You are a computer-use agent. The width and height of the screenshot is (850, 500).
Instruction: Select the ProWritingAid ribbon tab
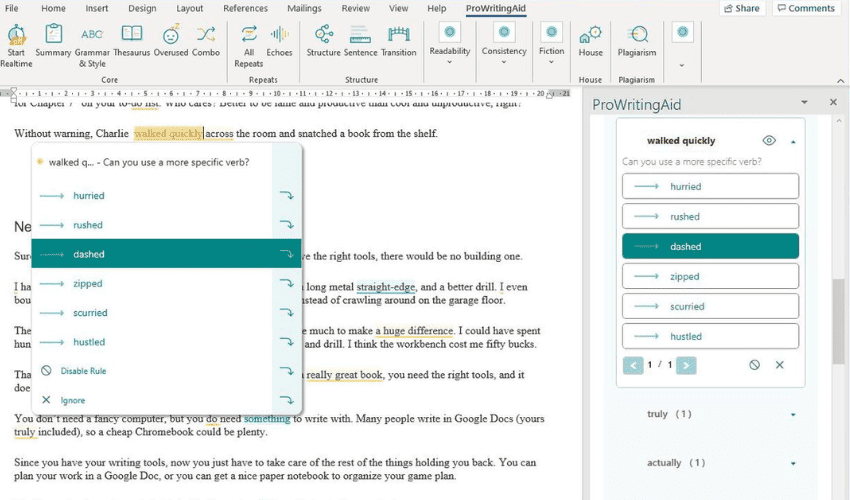pos(496,8)
